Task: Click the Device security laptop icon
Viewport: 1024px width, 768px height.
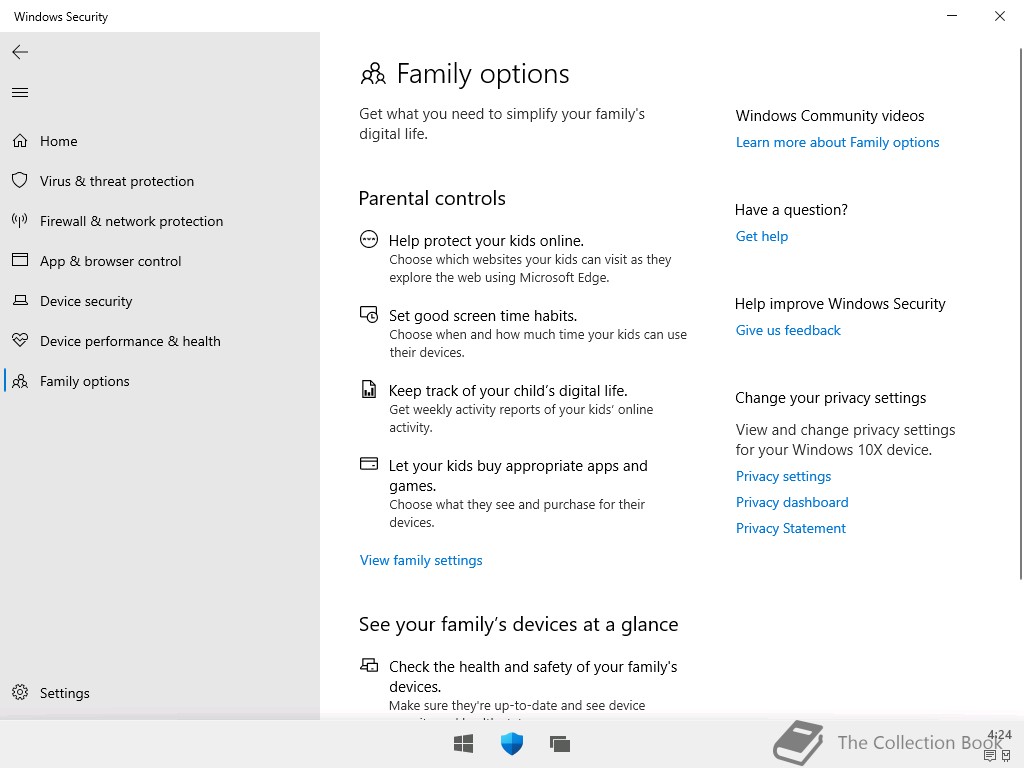Action: 20,300
